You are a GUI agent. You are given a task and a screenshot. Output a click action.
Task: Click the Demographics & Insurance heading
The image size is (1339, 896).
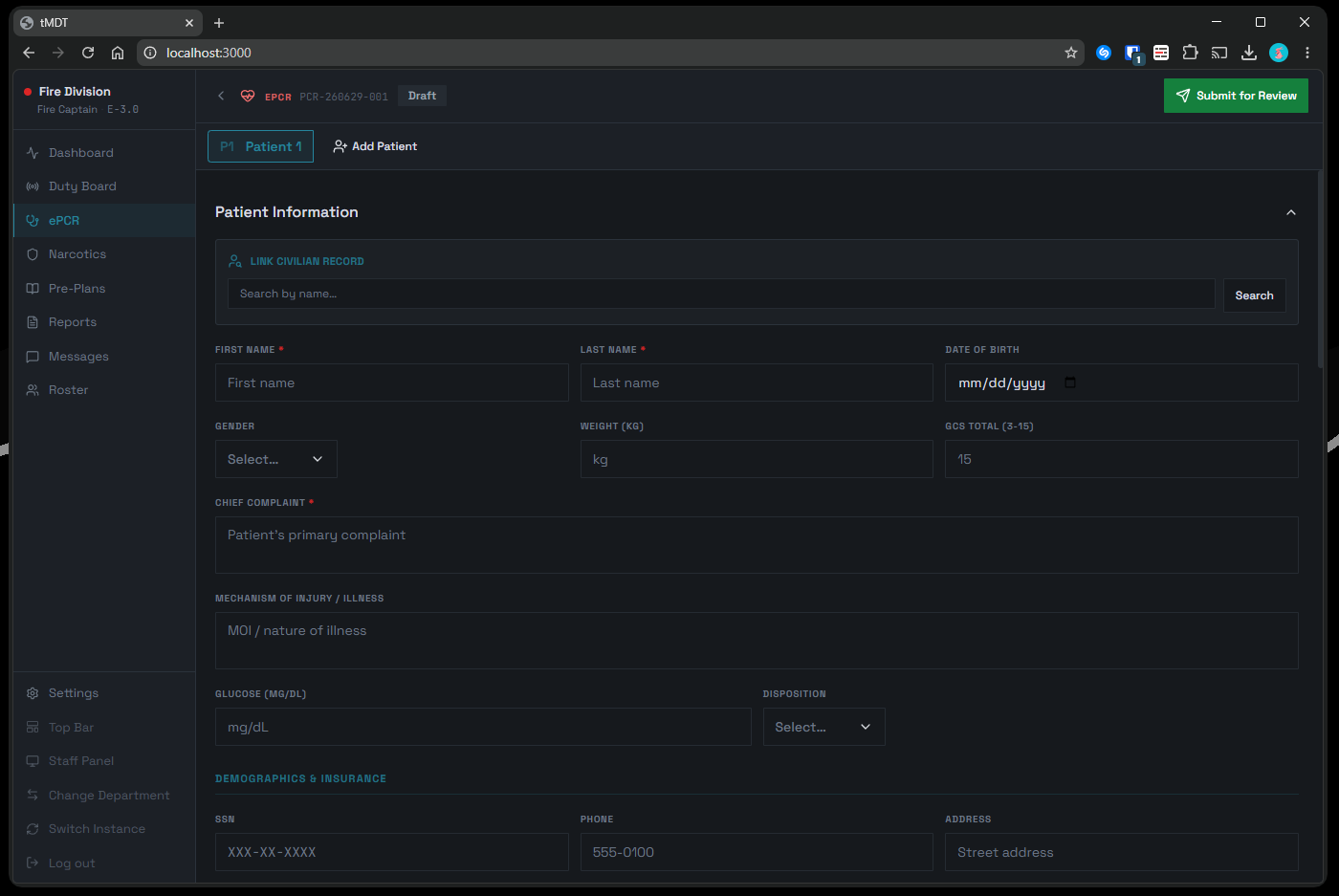click(301, 778)
